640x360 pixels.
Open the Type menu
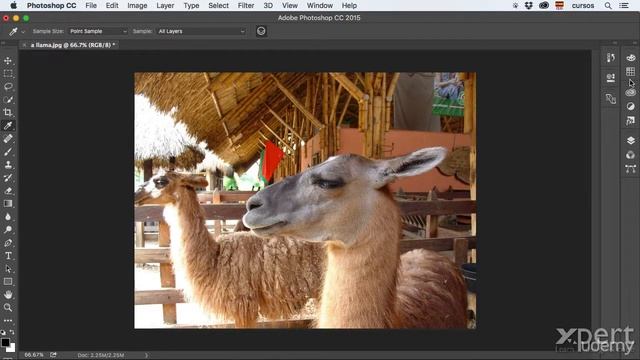point(191,5)
